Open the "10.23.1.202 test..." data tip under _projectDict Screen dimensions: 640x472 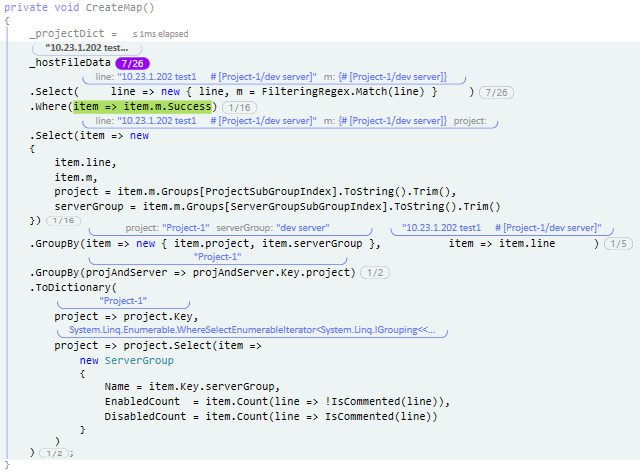[87, 48]
